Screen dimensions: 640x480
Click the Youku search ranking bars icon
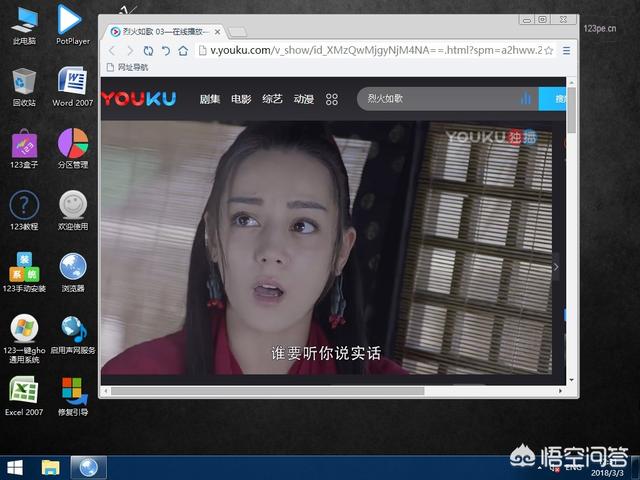[x=526, y=98]
